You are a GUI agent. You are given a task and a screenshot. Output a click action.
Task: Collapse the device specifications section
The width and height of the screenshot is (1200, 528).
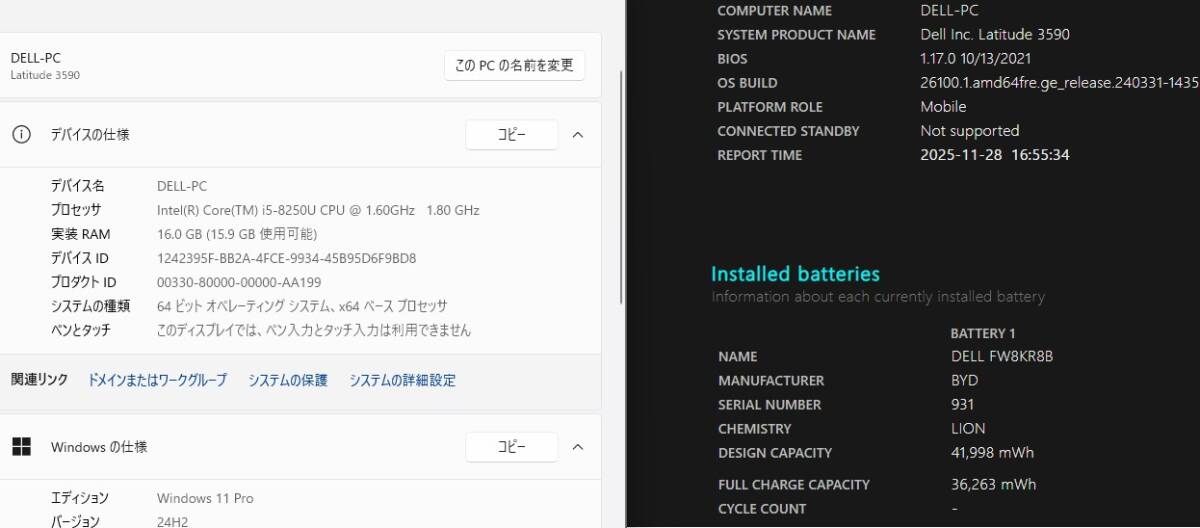(x=577, y=135)
